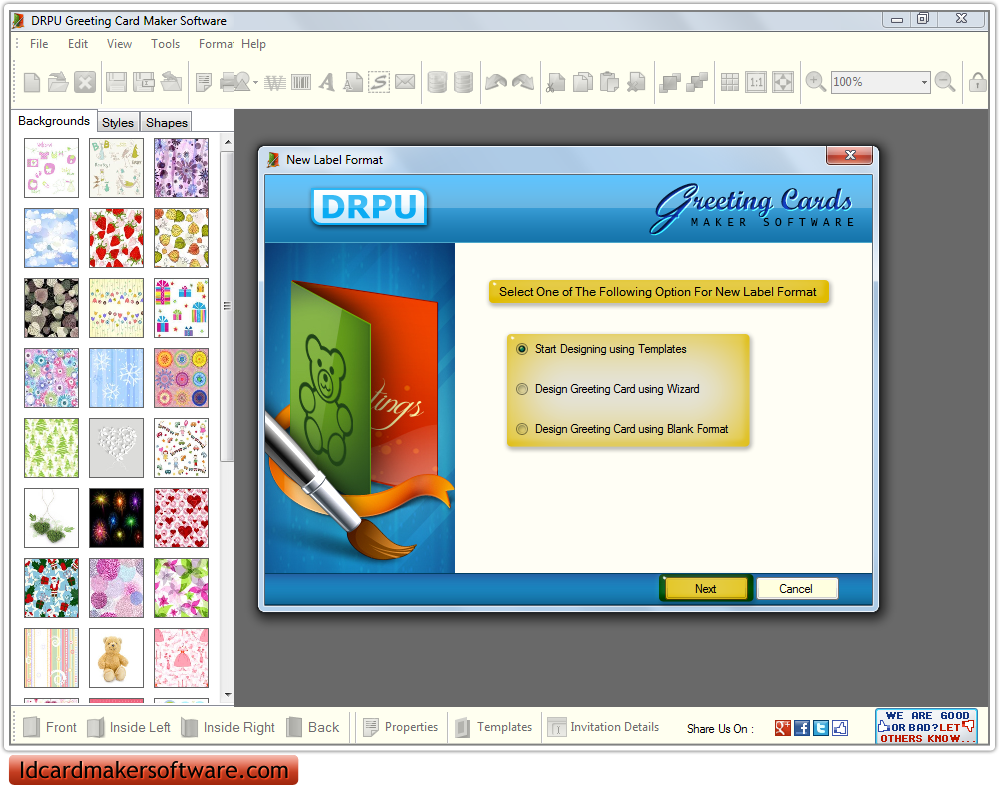Image resolution: width=999 pixels, height=785 pixels.
Task: Open the Inside Right card view
Action: pos(228,727)
